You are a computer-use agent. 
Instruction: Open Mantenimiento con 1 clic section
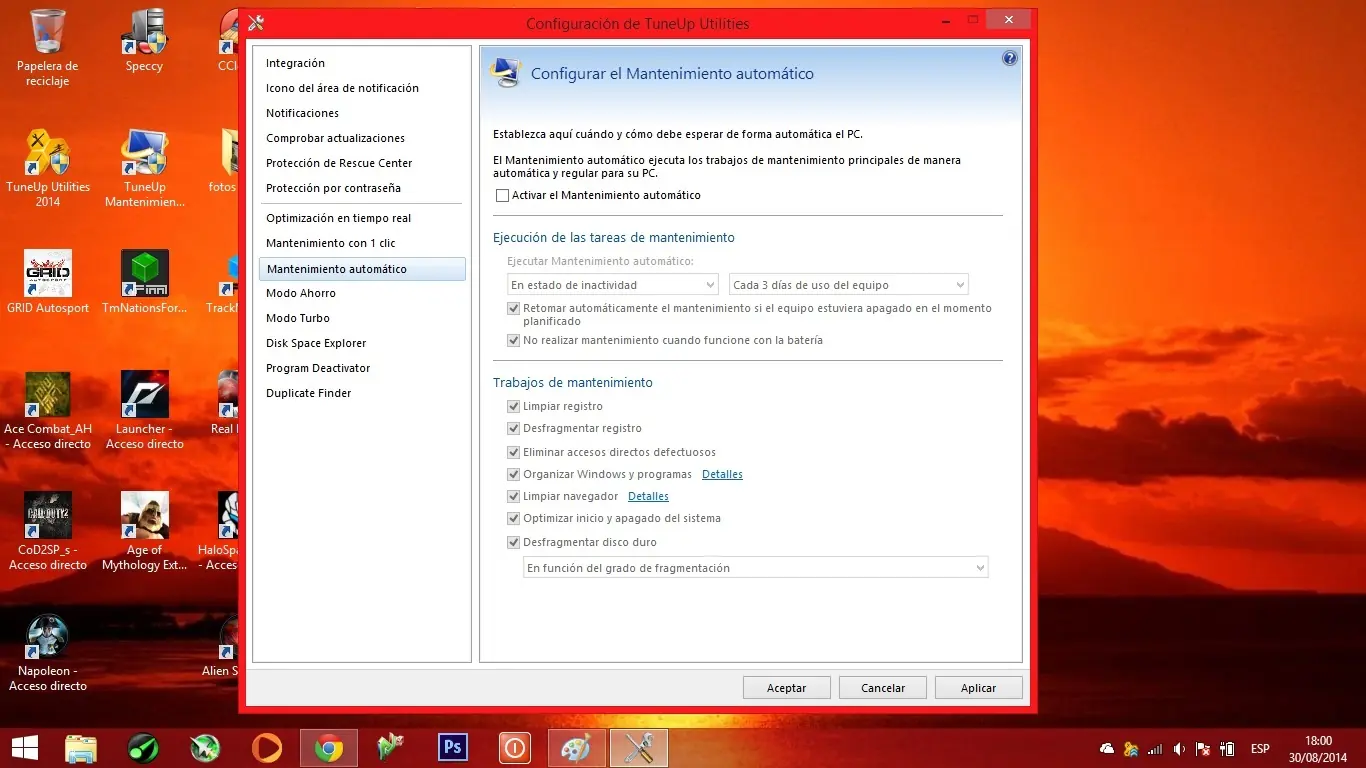point(330,244)
